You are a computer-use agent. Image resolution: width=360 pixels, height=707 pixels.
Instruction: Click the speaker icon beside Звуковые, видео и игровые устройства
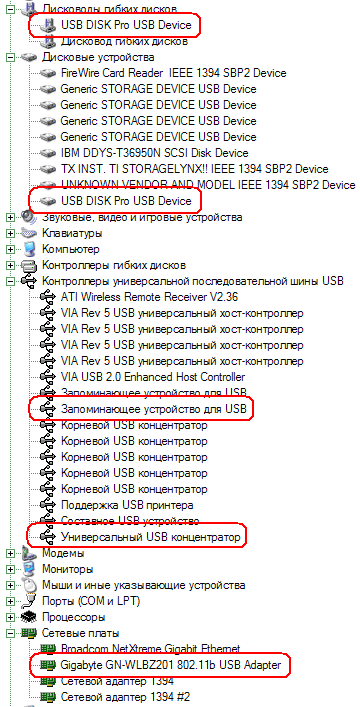(28, 217)
